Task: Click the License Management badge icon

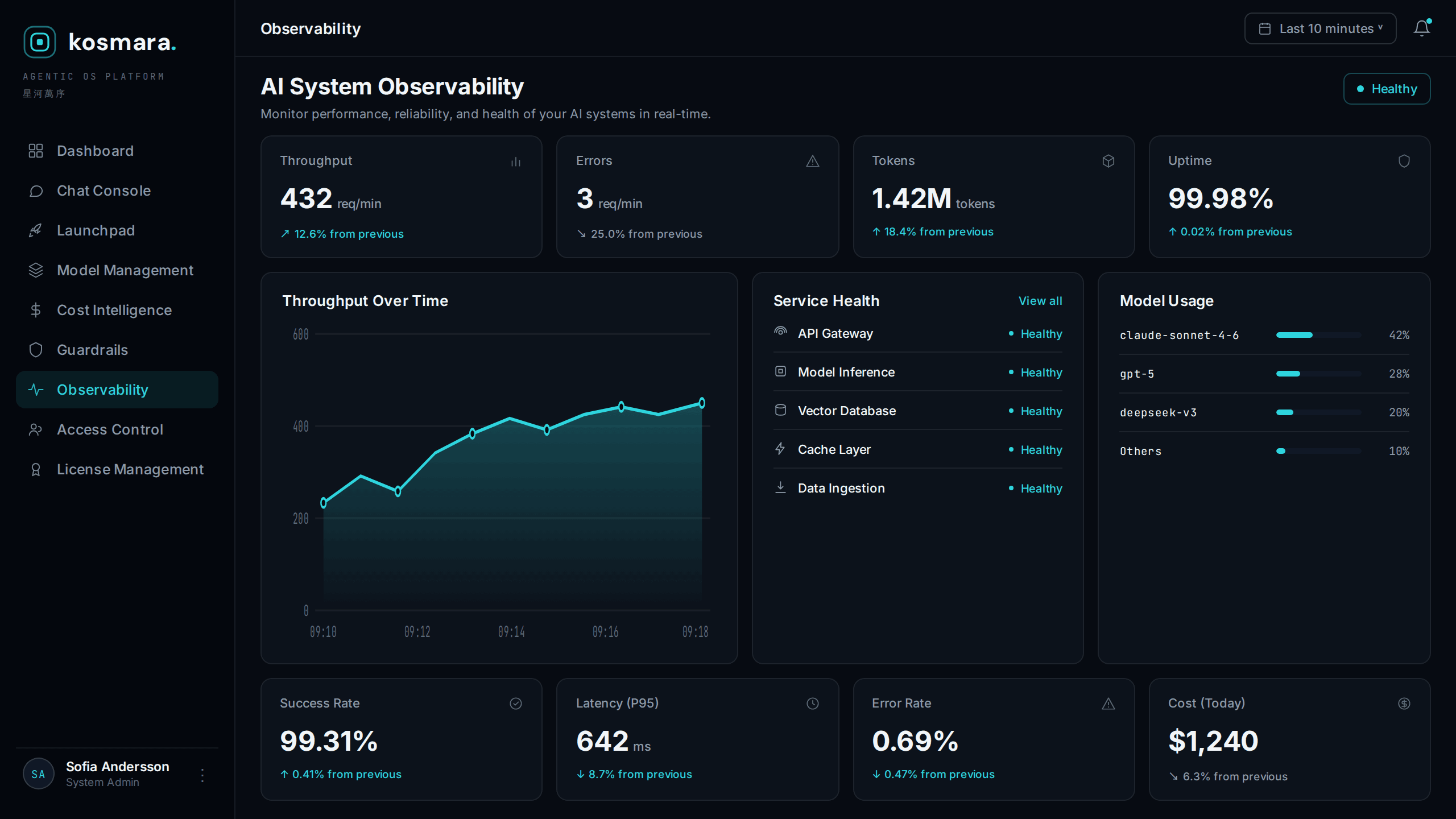Action: pyautogui.click(x=36, y=469)
